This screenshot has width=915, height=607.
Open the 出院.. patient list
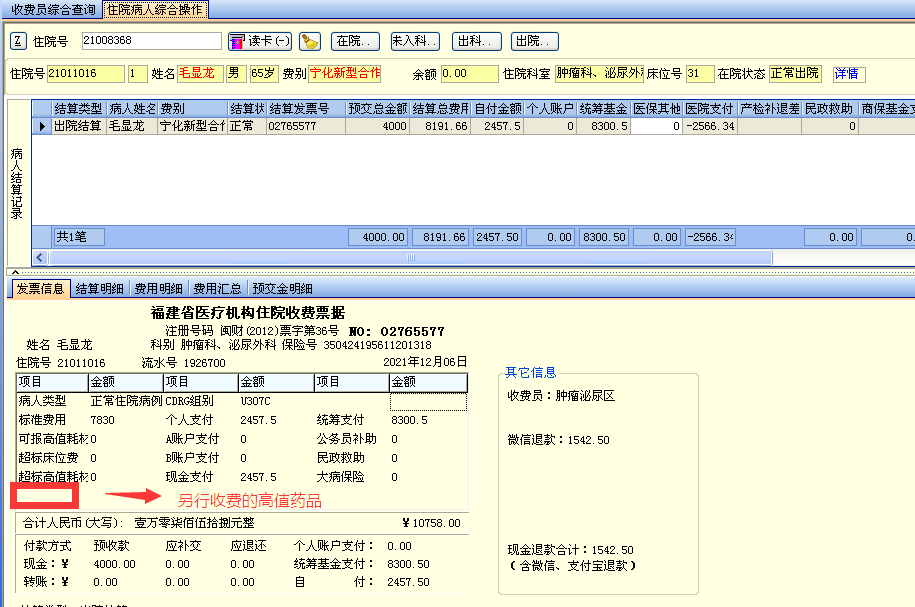[535, 41]
